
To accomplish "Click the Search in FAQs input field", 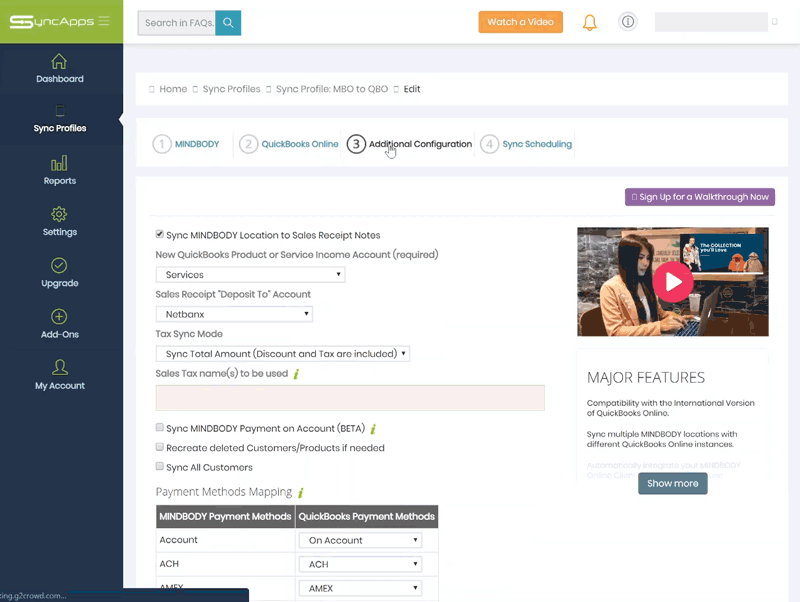I will [x=177, y=23].
